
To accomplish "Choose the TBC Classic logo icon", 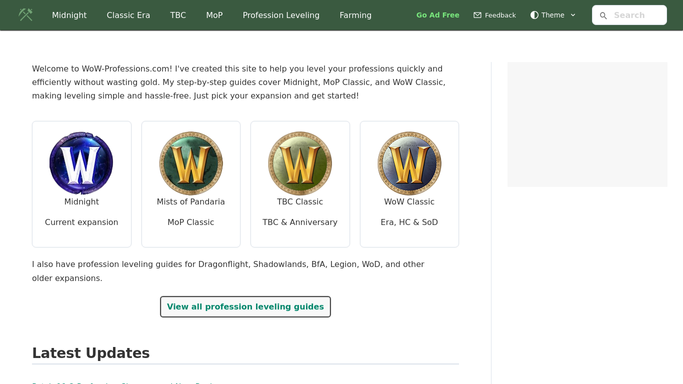I will (300, 163).
